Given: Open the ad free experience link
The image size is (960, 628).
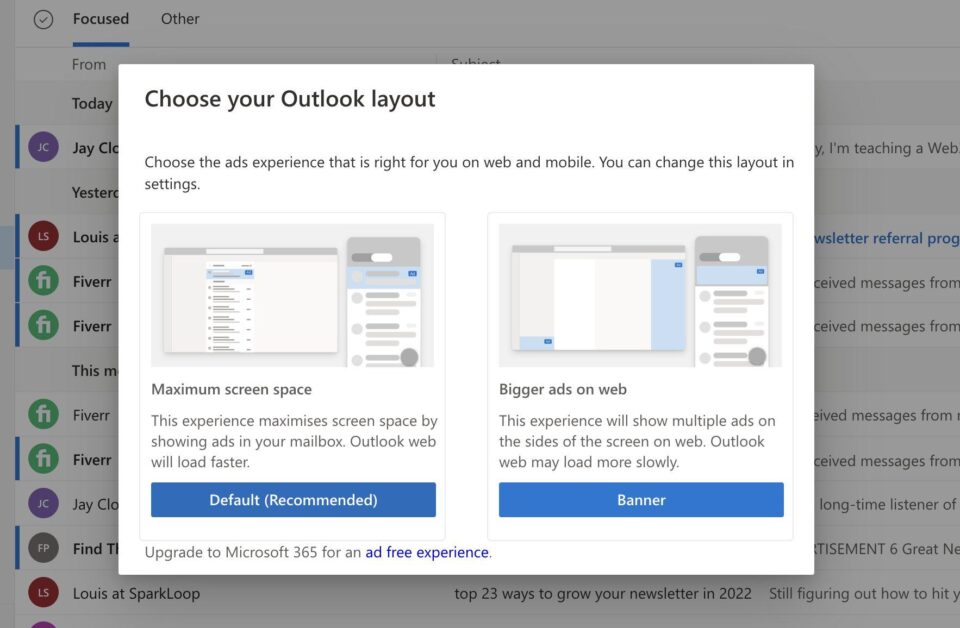Looking at the screenshot, I should coord(426,551).
